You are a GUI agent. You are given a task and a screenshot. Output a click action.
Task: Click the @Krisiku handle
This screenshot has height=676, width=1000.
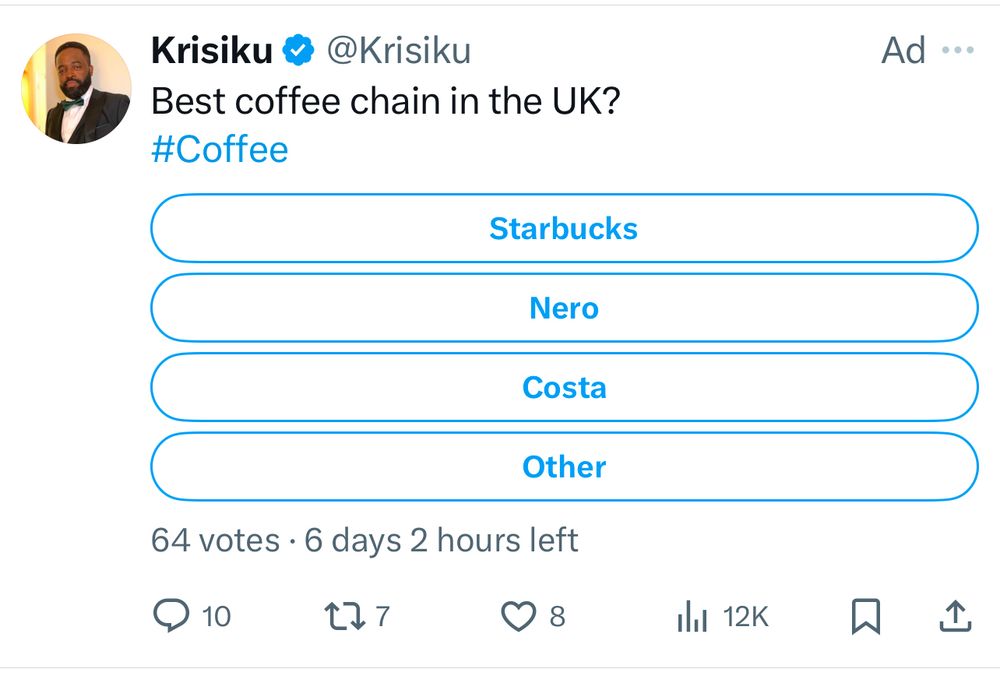click(399, 50)
